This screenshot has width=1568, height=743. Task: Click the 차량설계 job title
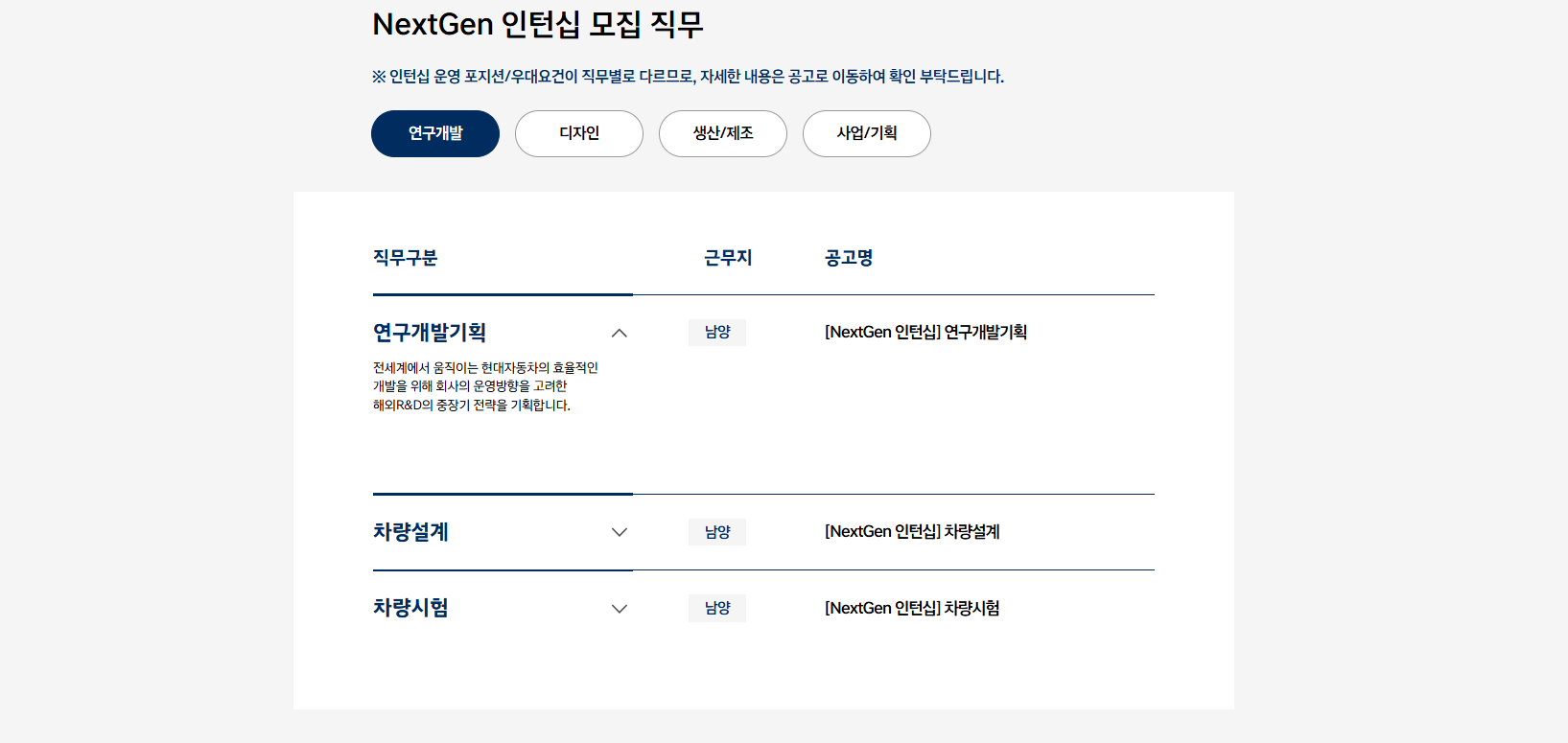[x=409, y=532]
